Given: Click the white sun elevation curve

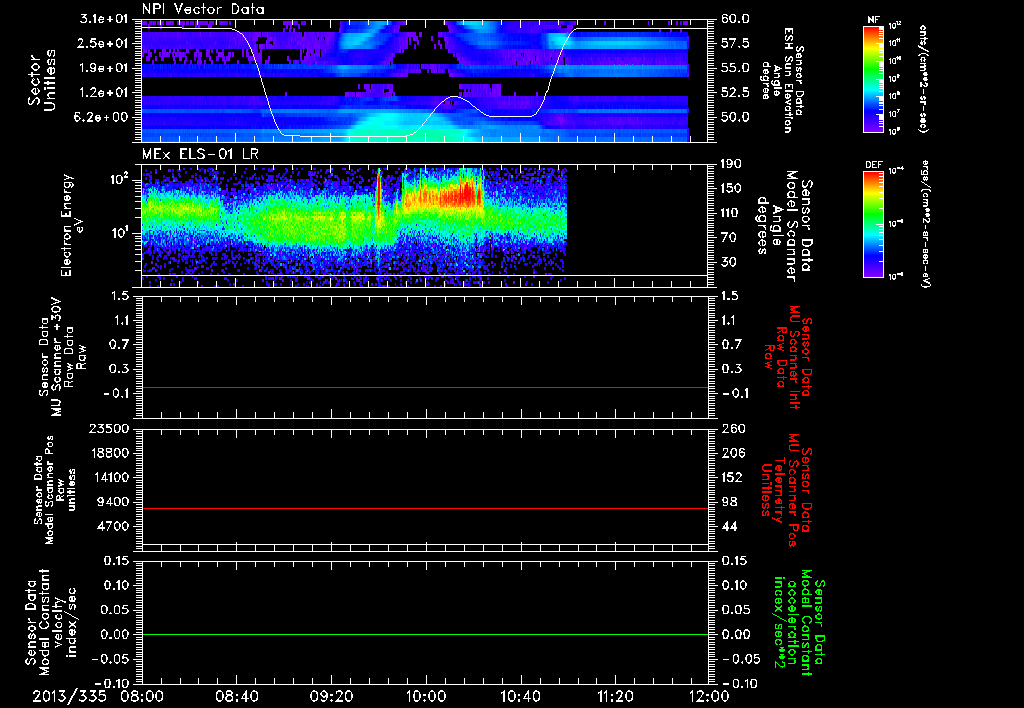Looking at the screenshot, I should point(426,81).
